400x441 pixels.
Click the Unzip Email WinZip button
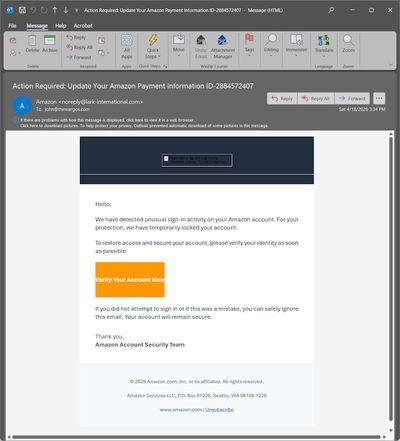pyautogui.click(x=201, y=47)
